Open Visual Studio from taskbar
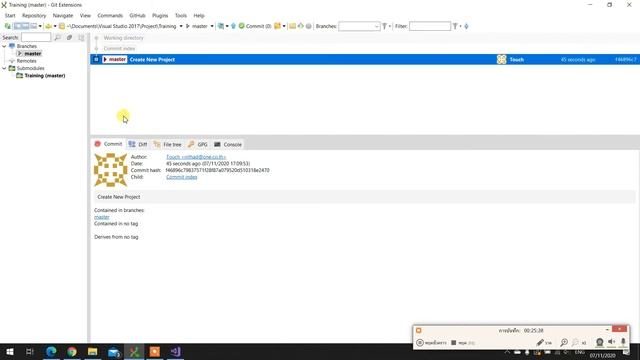Screen dimensions: 640x360 click(x=176, y=351)
